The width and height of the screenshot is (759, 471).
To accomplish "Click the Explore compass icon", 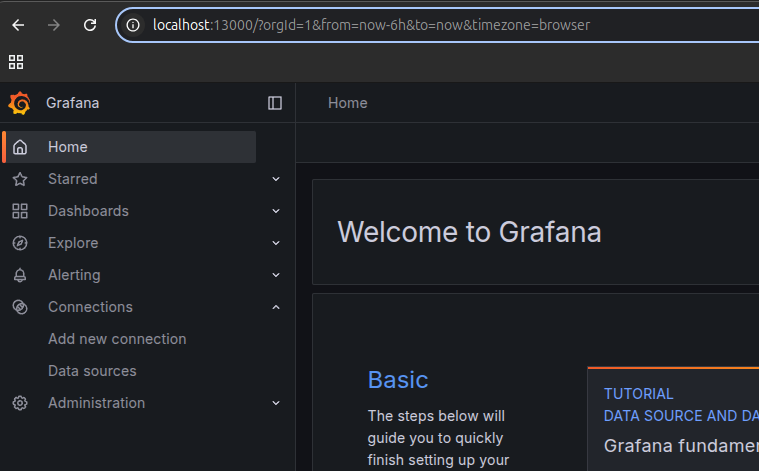I will coord(20,243).
